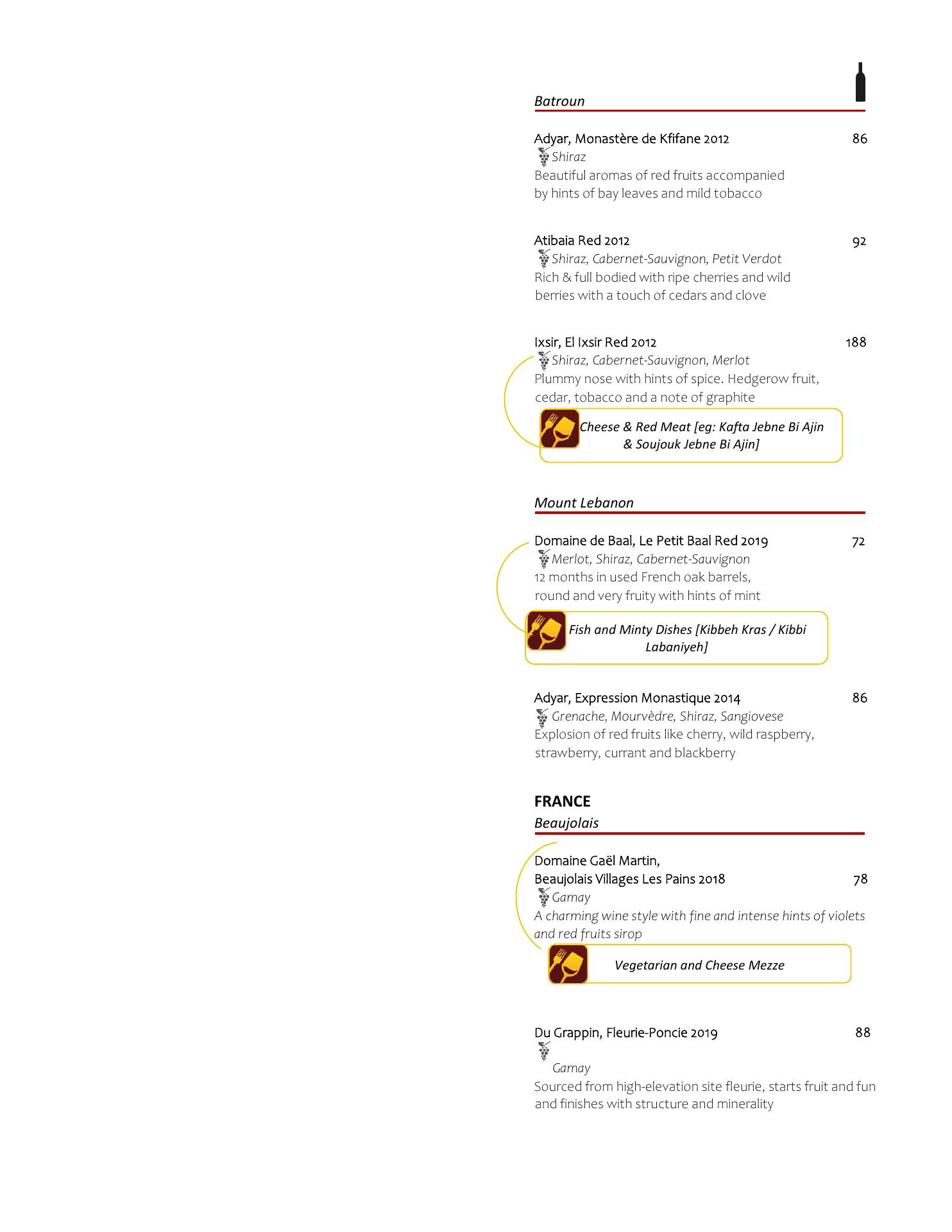Click the pairing icon next to Fish and Minty Dishes
This screenshot has height=1232, width=952.
pos(546,631)
